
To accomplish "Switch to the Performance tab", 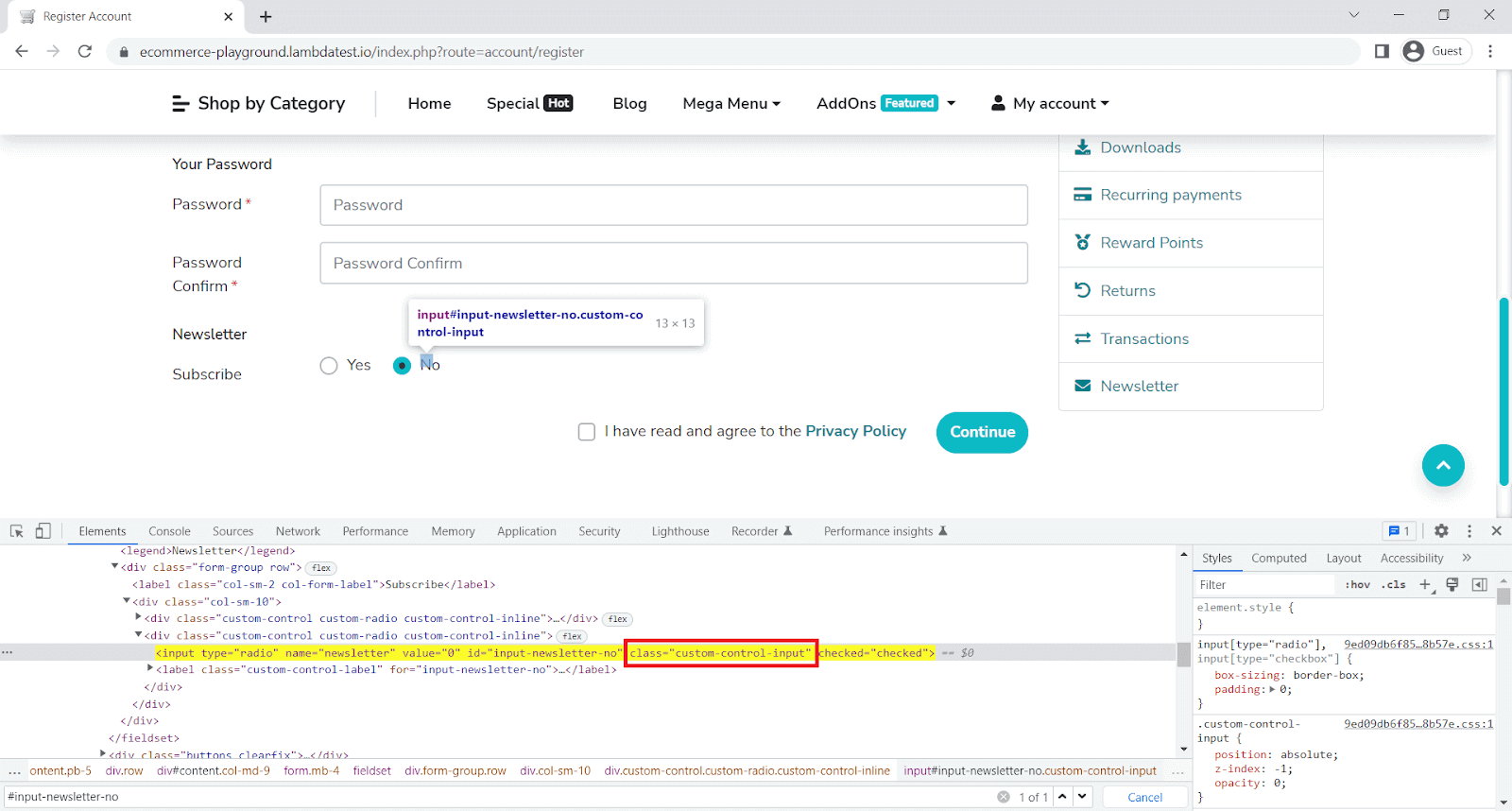I will [375, 531].
